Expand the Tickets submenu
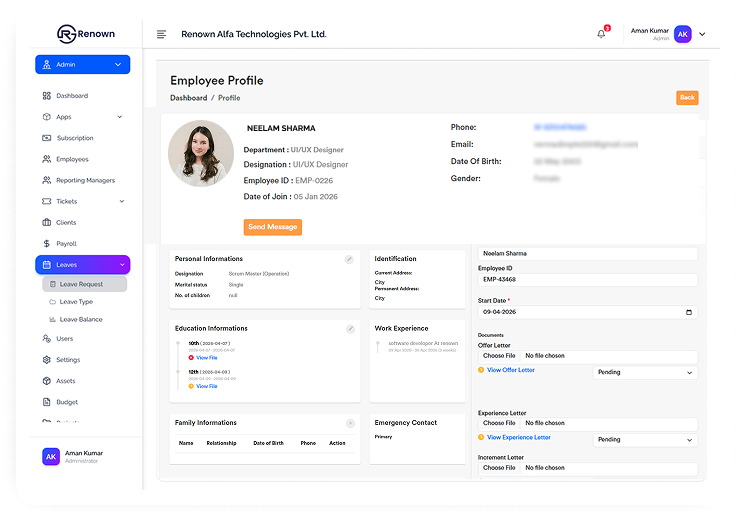 coord(122,202)
